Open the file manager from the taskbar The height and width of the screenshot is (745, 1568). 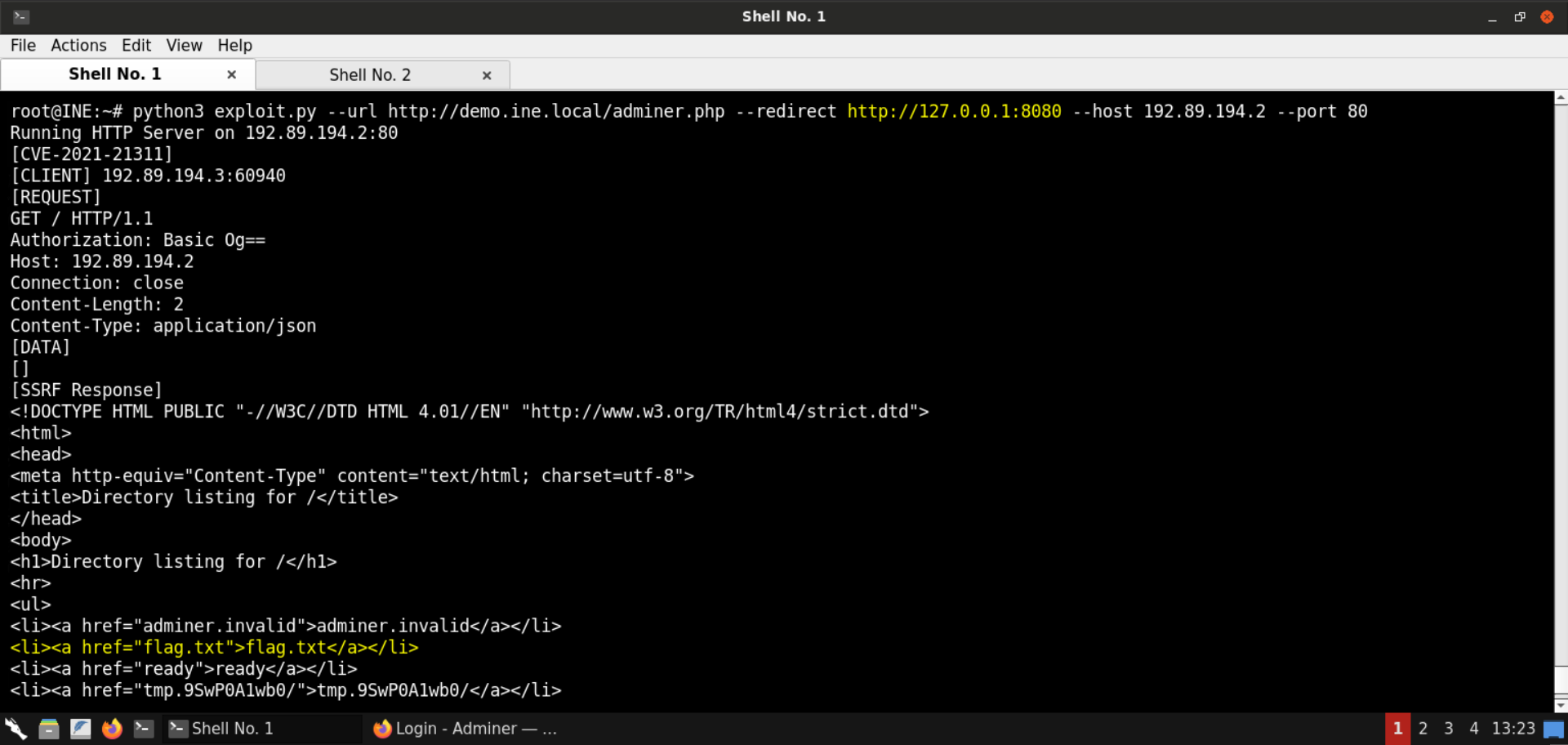click(x=48, y=728)
